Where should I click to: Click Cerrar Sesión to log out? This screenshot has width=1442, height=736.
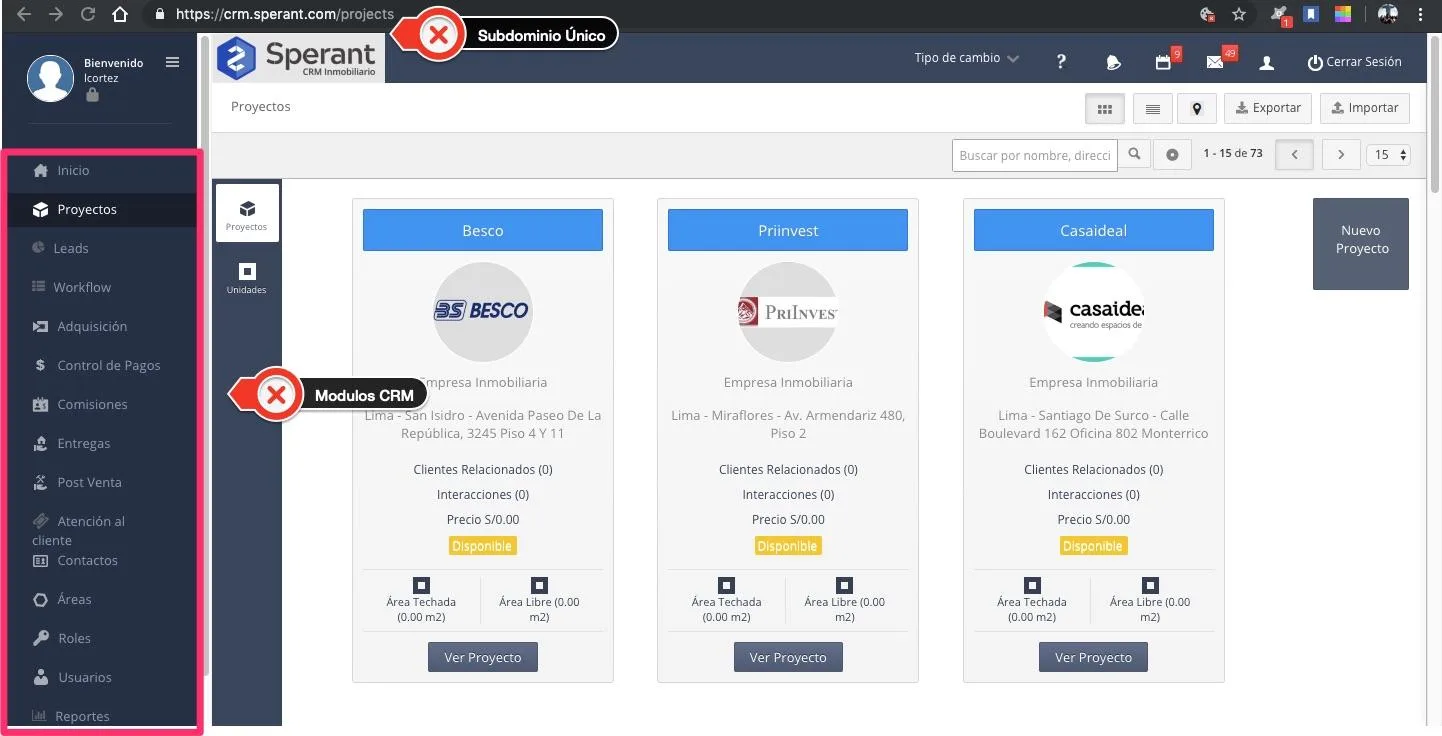coord(1354,62)
